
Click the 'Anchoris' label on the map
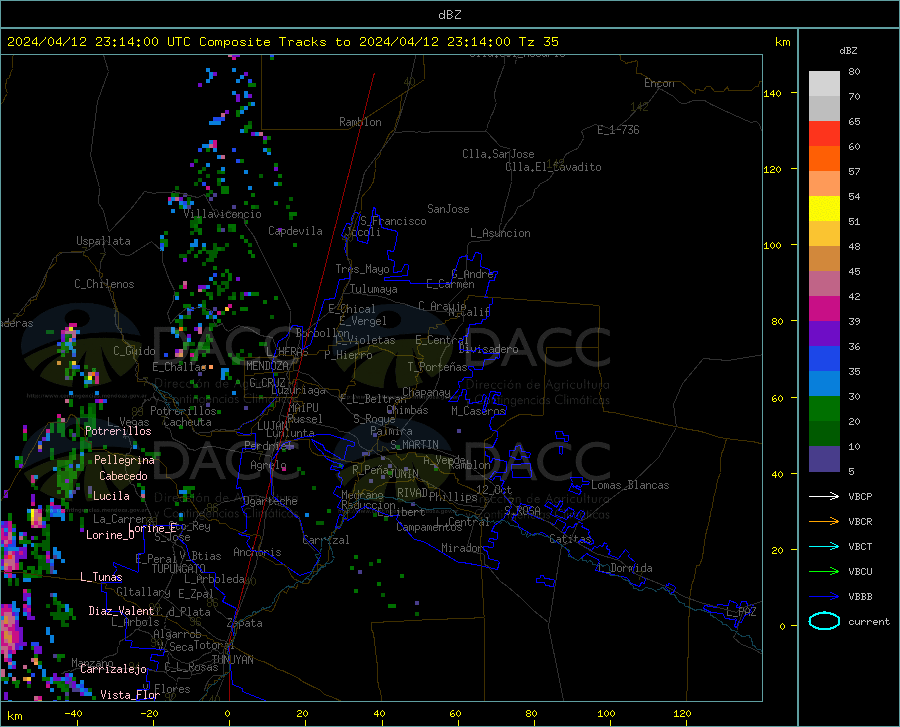coord(257,552)
